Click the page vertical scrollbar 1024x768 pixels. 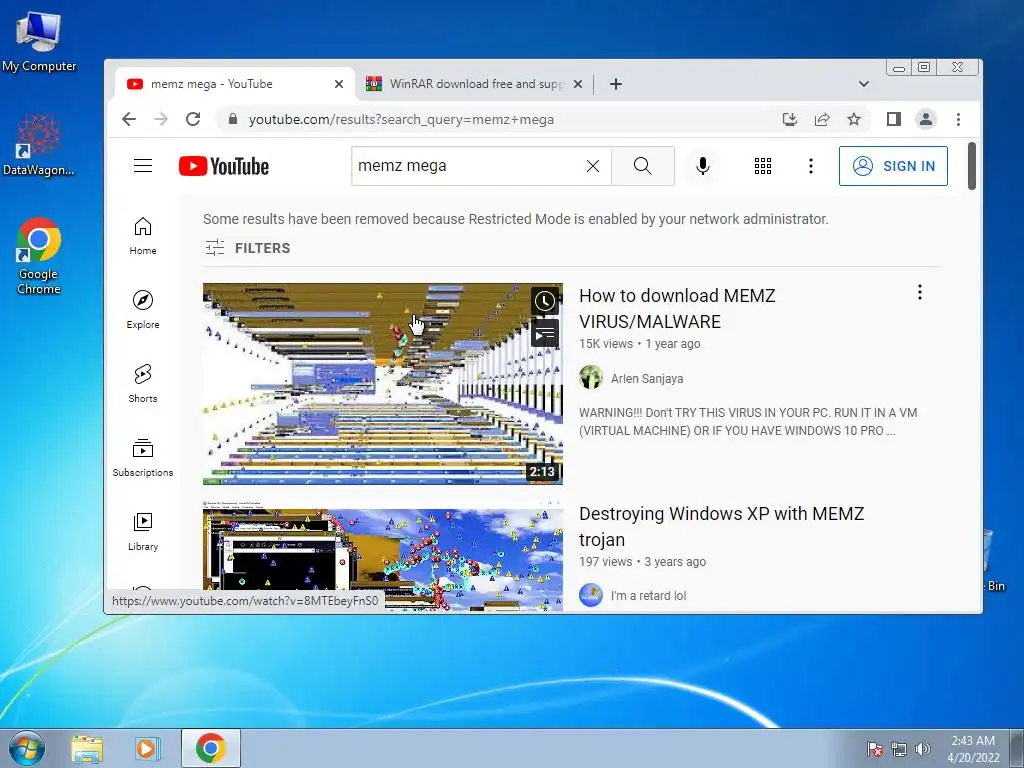click(x=972, y=166)
